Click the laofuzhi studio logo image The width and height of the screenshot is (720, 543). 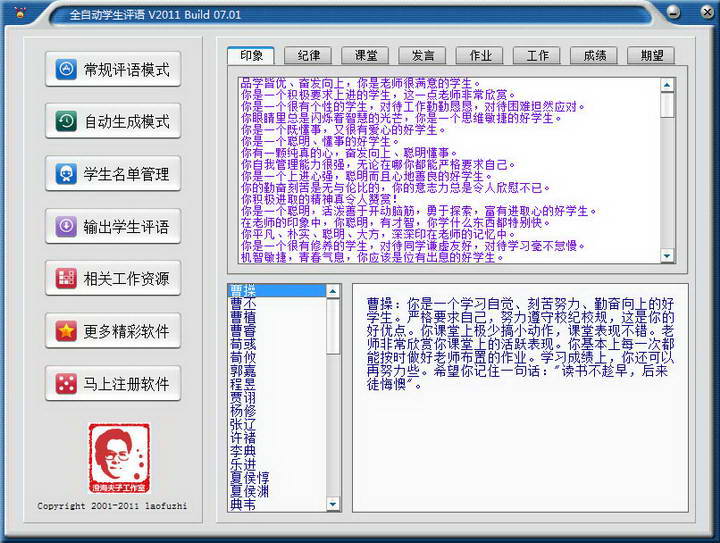coord(119,458)
